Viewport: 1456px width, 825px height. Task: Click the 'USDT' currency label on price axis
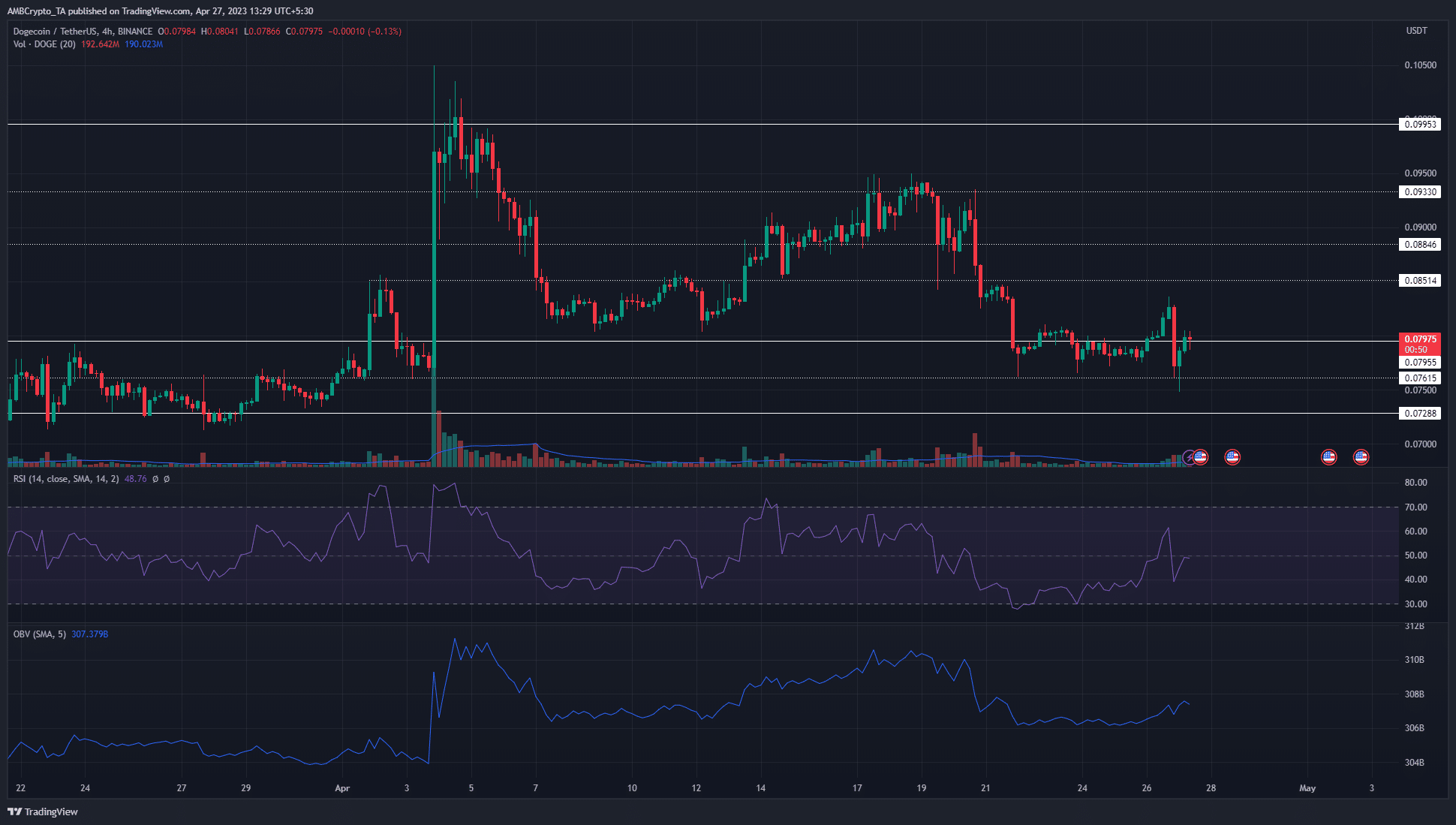1416,31
